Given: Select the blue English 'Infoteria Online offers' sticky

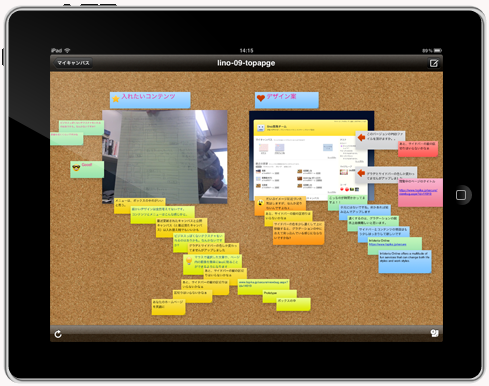Looking at the screenshot, I should [x=405, y=262].
